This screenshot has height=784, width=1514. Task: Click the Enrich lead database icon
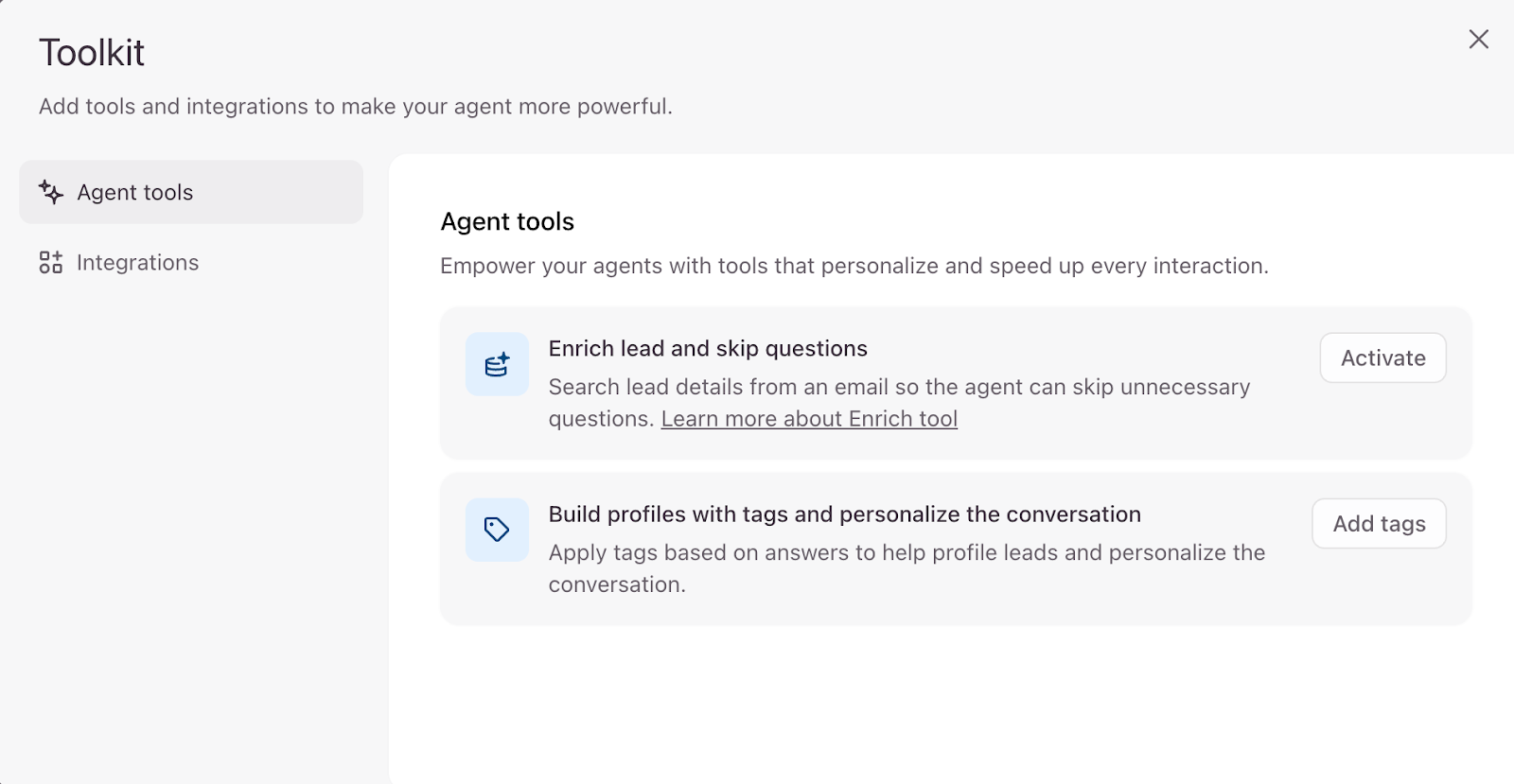pyautogui.click(x=497, y=364)
